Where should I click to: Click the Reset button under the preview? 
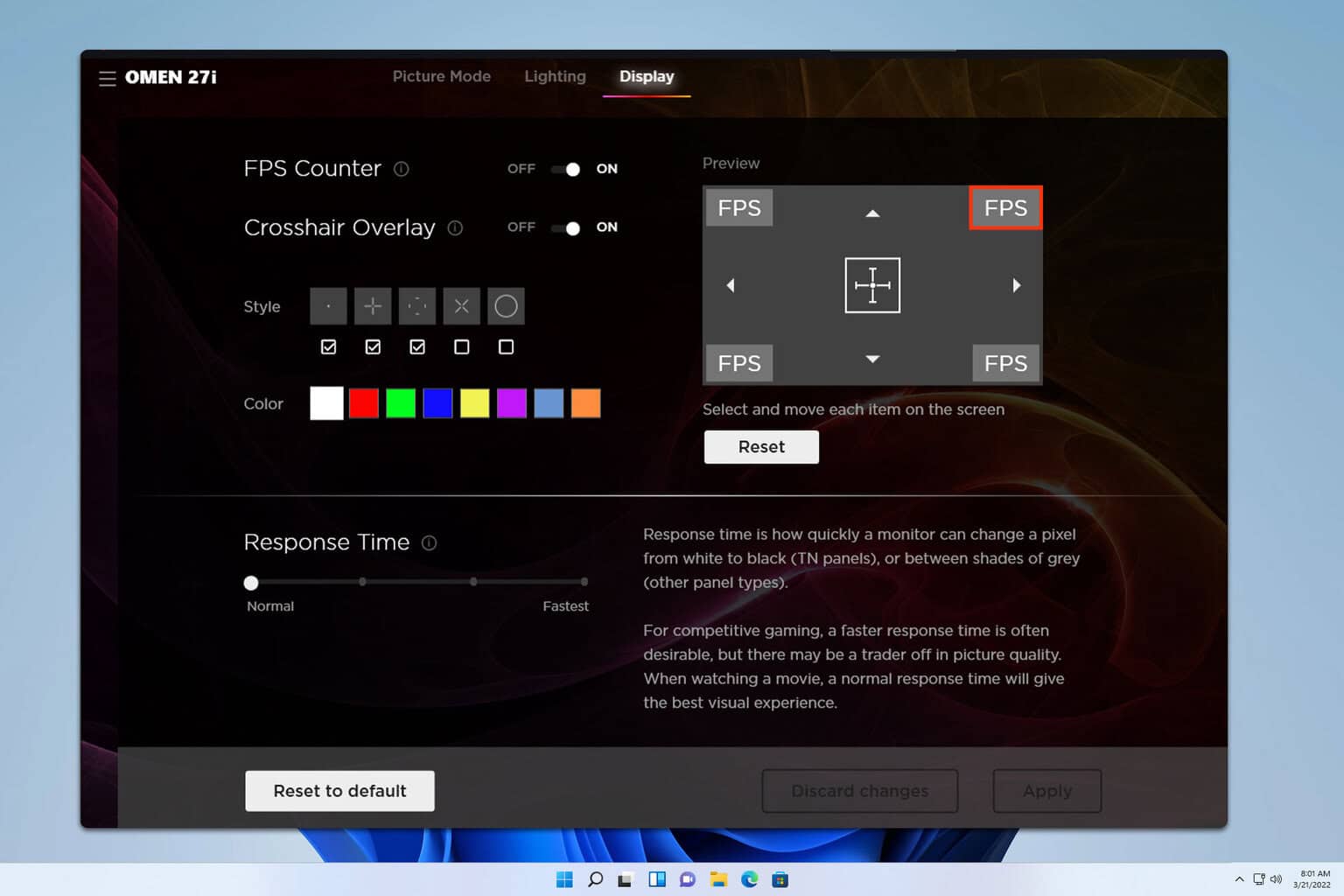[761, 447]
